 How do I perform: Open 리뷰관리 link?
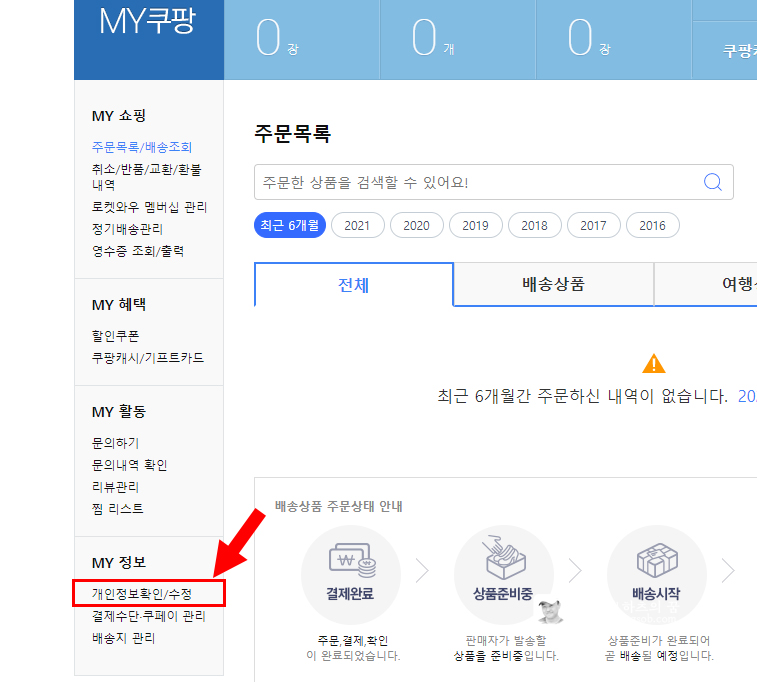115,487
